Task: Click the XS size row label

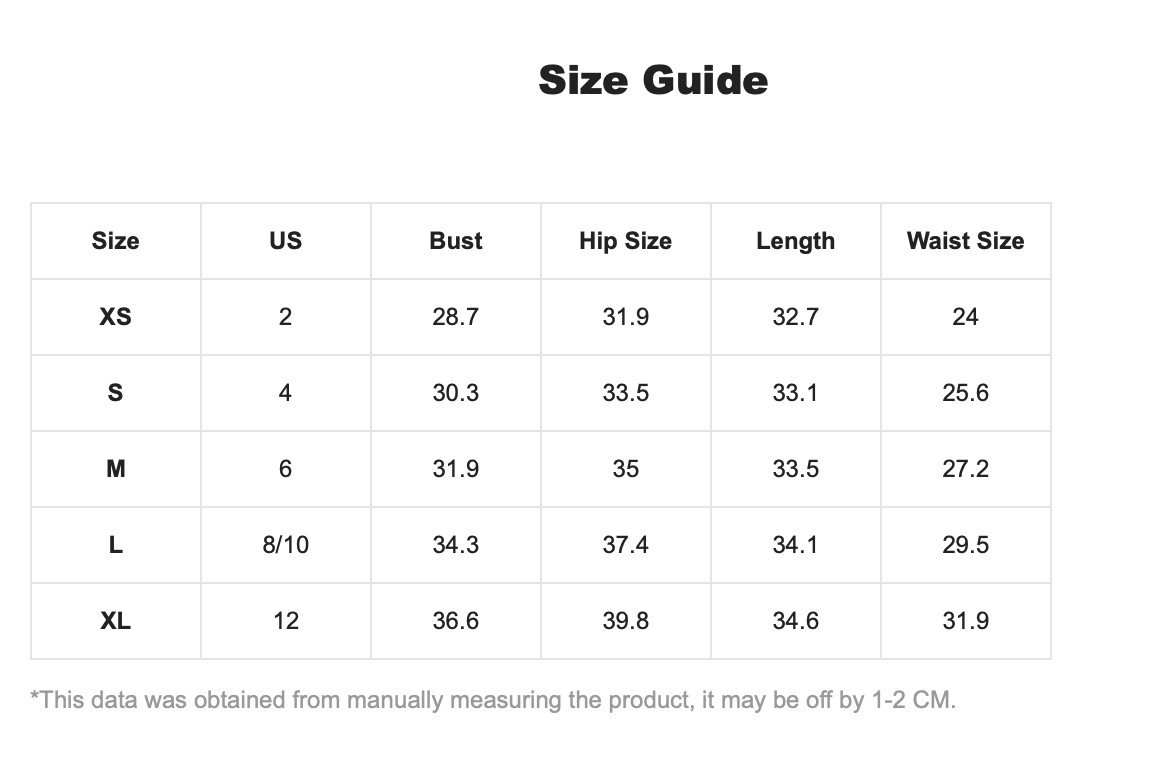Action: [x=115, y=317]
